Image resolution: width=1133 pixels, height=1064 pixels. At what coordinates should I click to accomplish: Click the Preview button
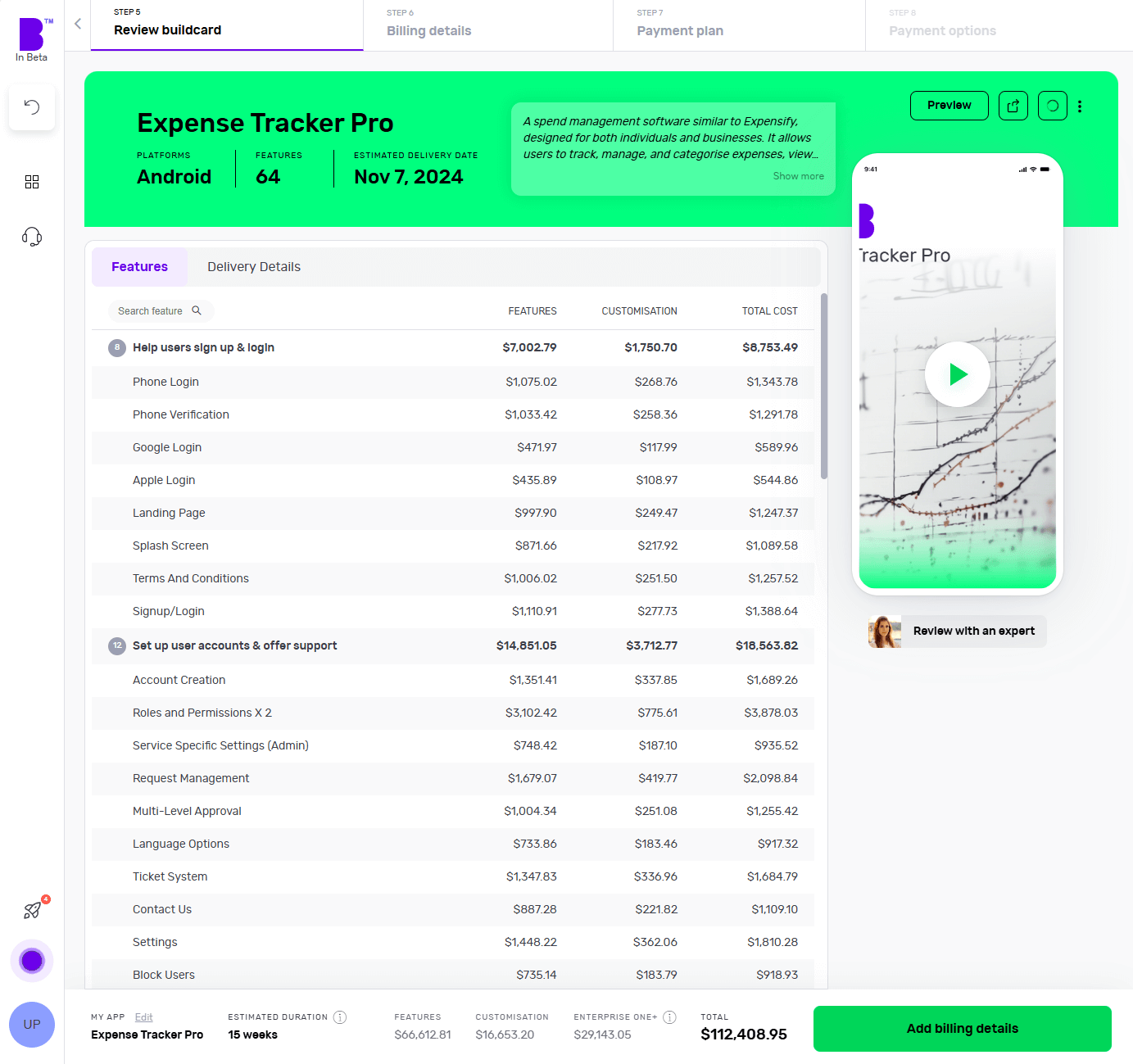(x=949, y=106)
